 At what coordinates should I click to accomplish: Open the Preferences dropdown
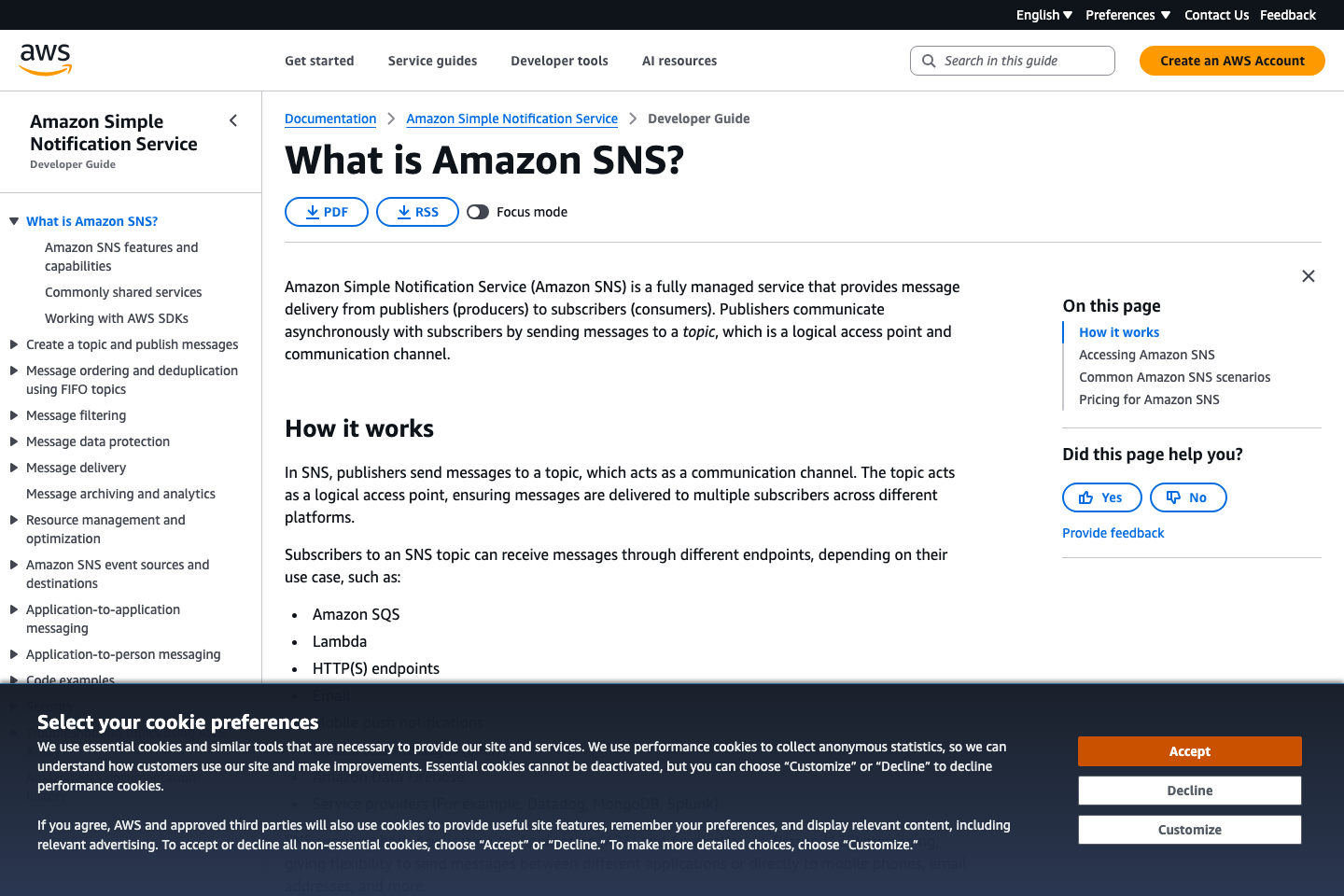1127,14
